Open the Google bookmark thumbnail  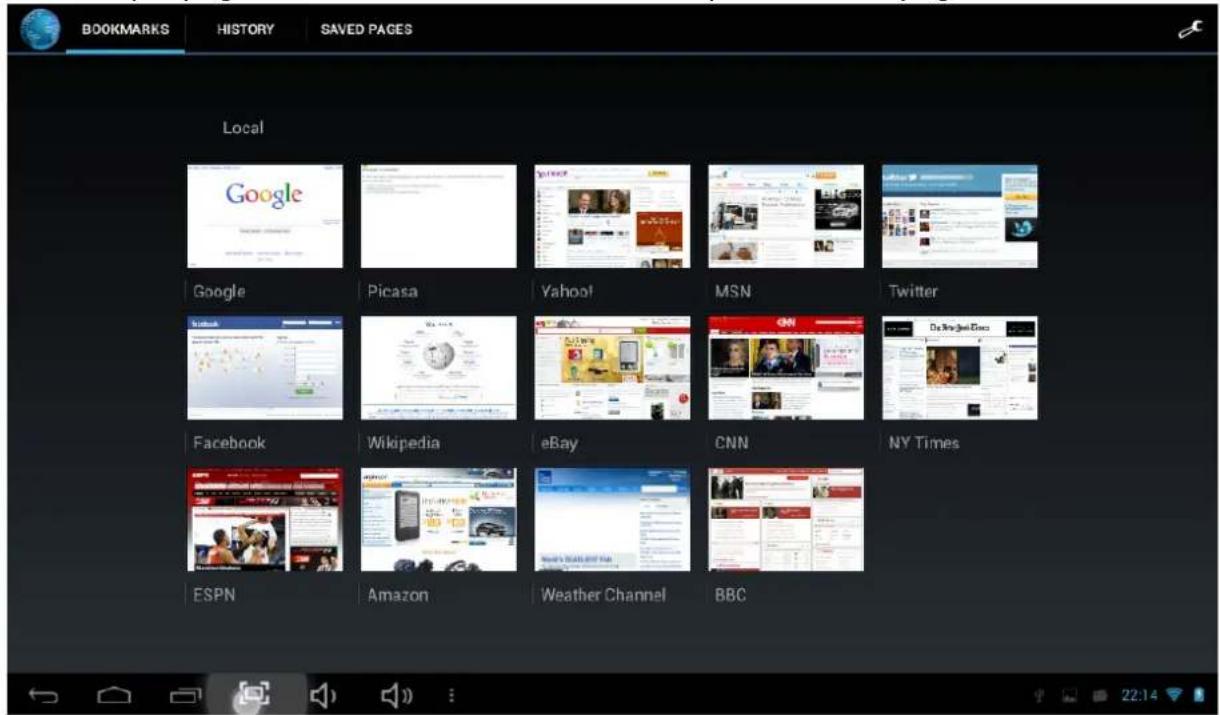[x=265, y=216]
